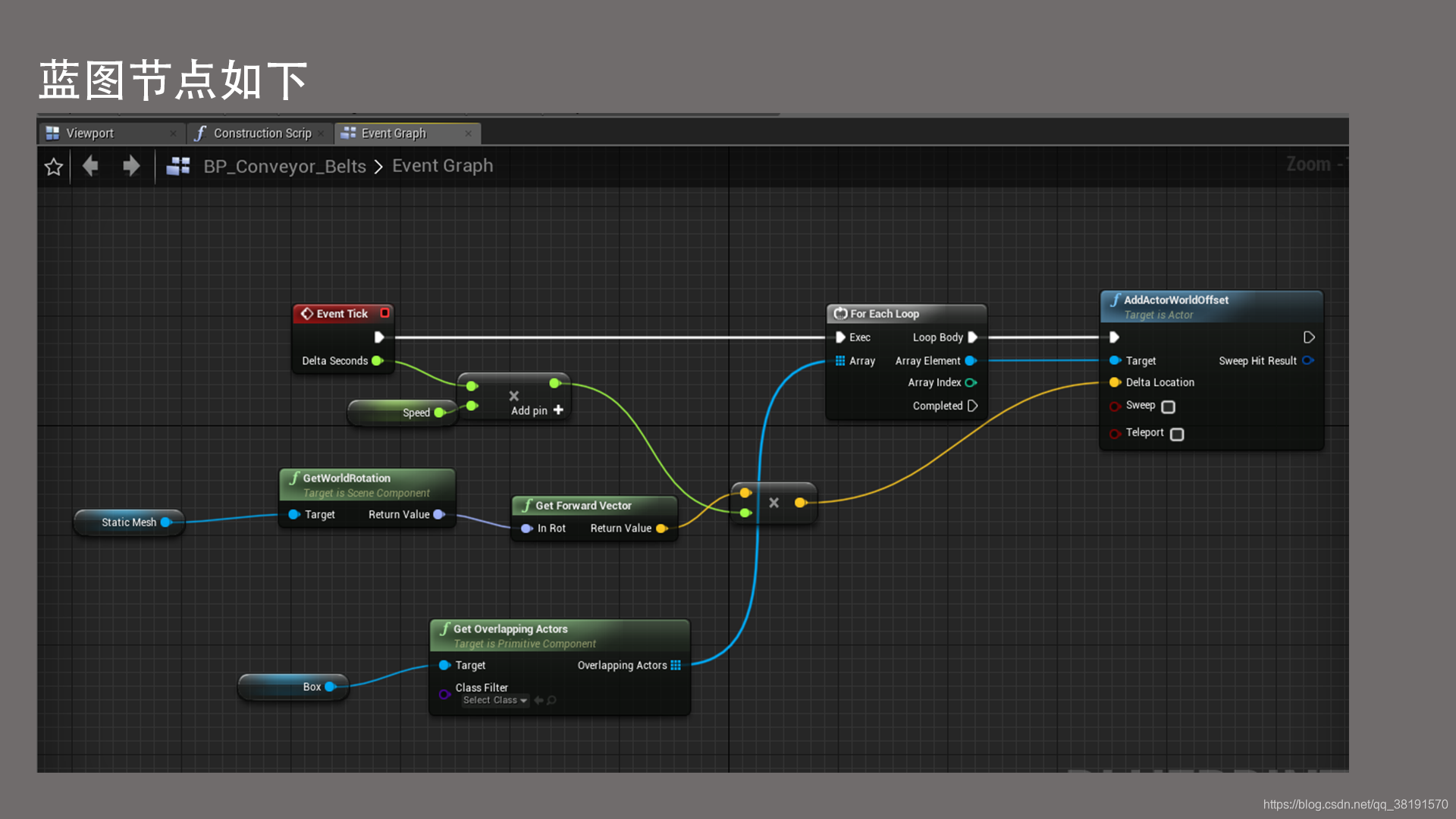Viewport: 1456px width, 819px height.
Task: Click Get Overlapping Actors Target pin
Action: pos(444,666)
